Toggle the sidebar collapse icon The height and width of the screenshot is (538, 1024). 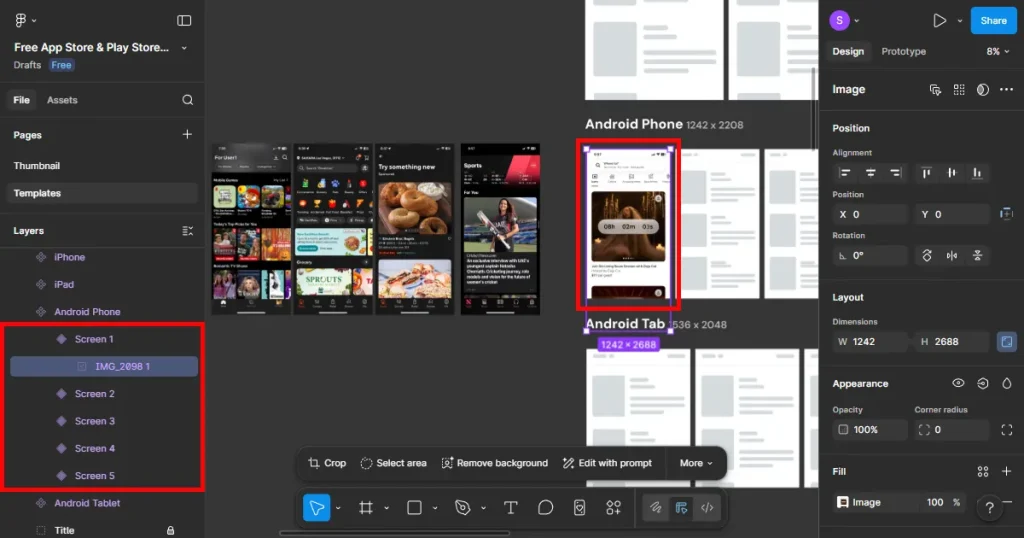pos(184,21)
